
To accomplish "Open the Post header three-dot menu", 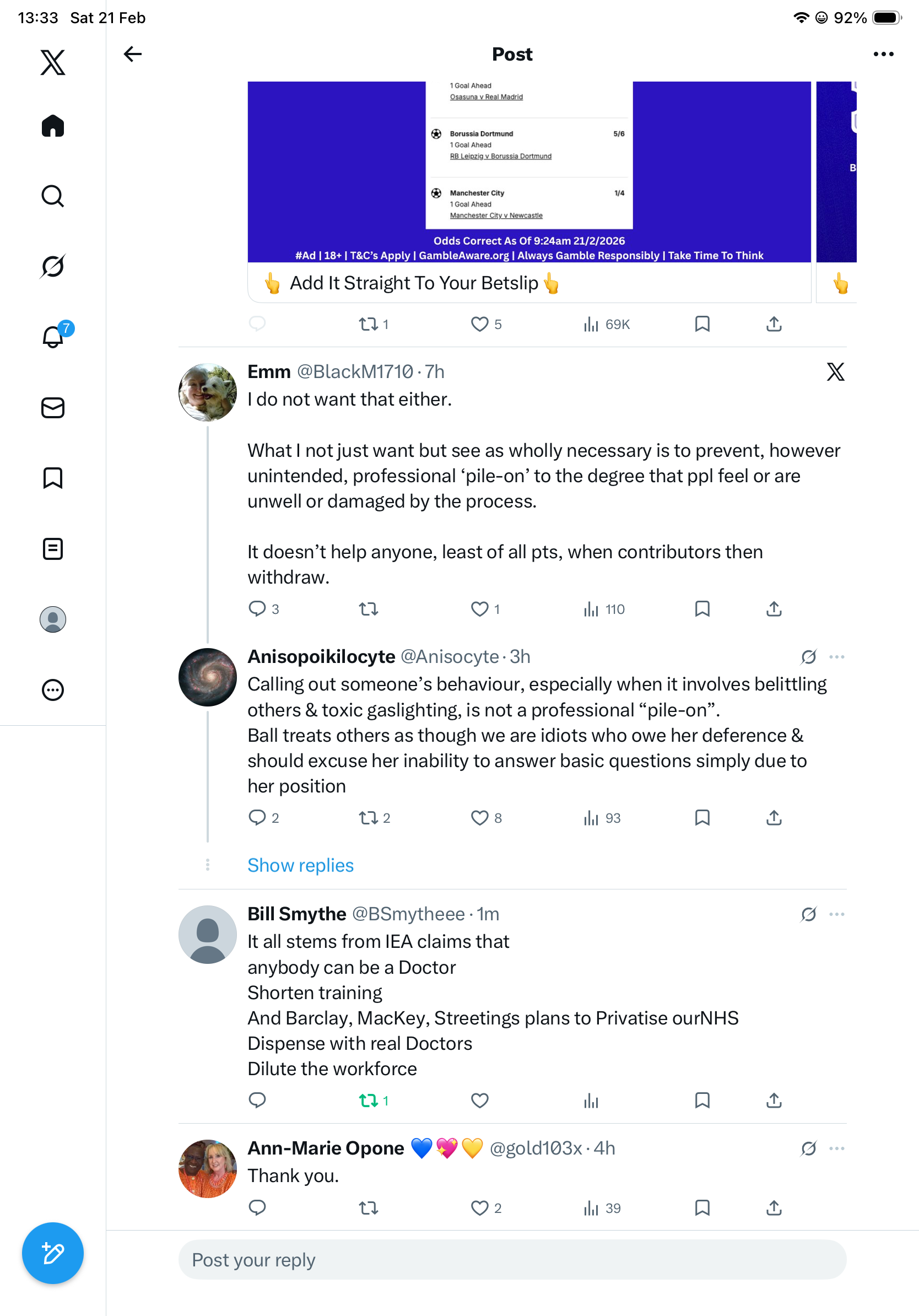I will [x=883, y=54].
